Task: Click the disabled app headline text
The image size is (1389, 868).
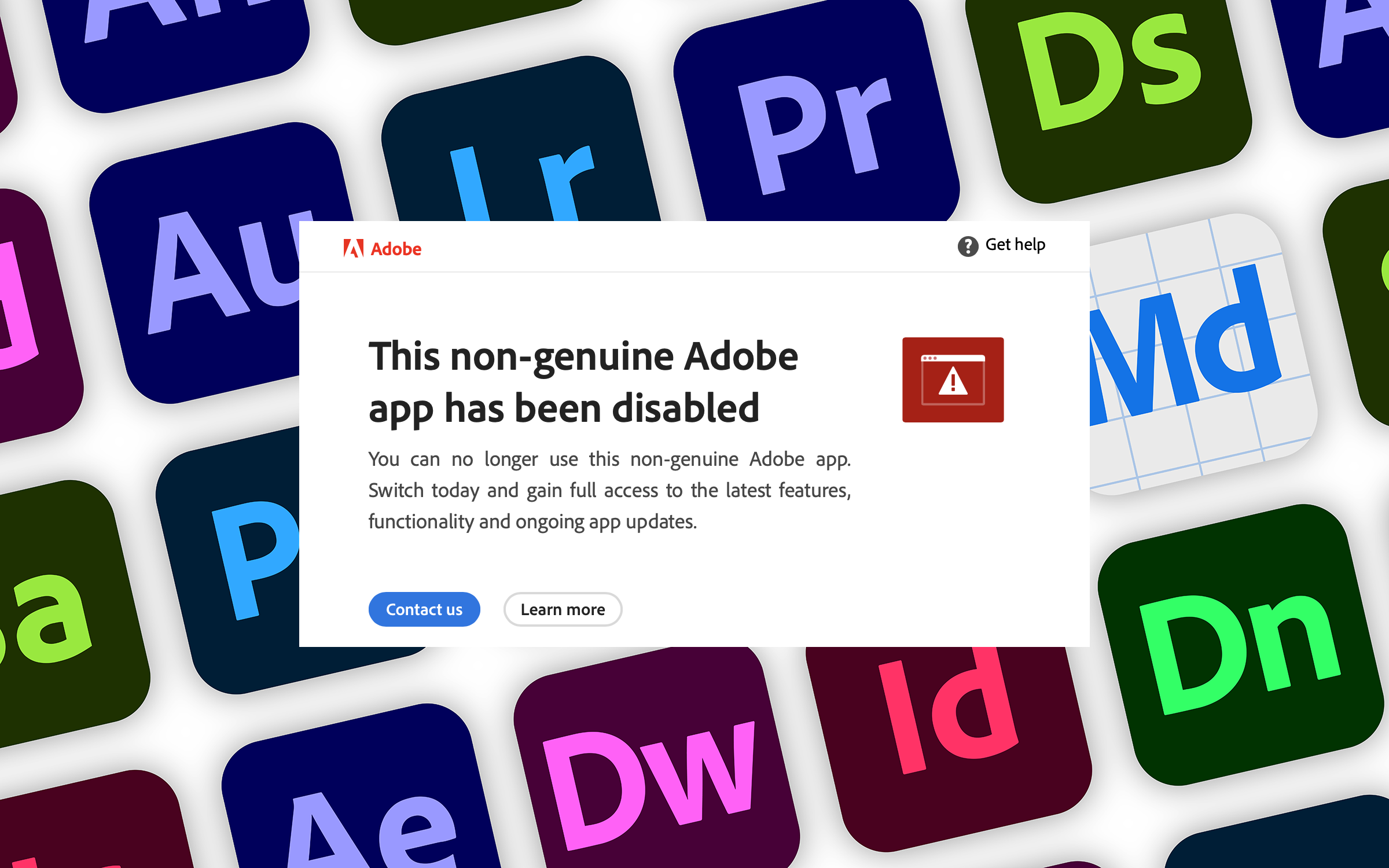Action: pyautogui.click(x=585, y=382)
